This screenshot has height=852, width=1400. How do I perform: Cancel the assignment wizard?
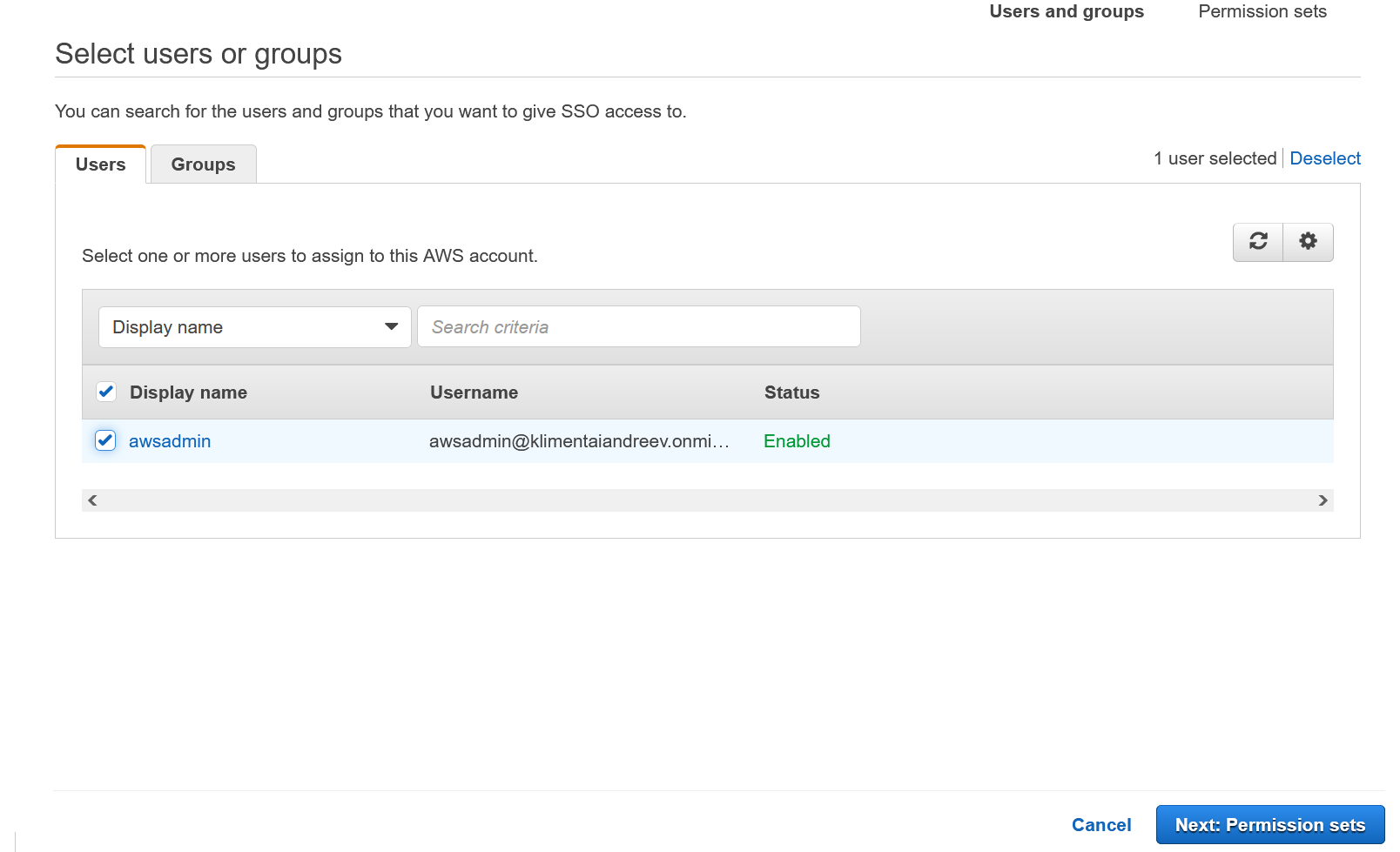tap(1101, 825)
